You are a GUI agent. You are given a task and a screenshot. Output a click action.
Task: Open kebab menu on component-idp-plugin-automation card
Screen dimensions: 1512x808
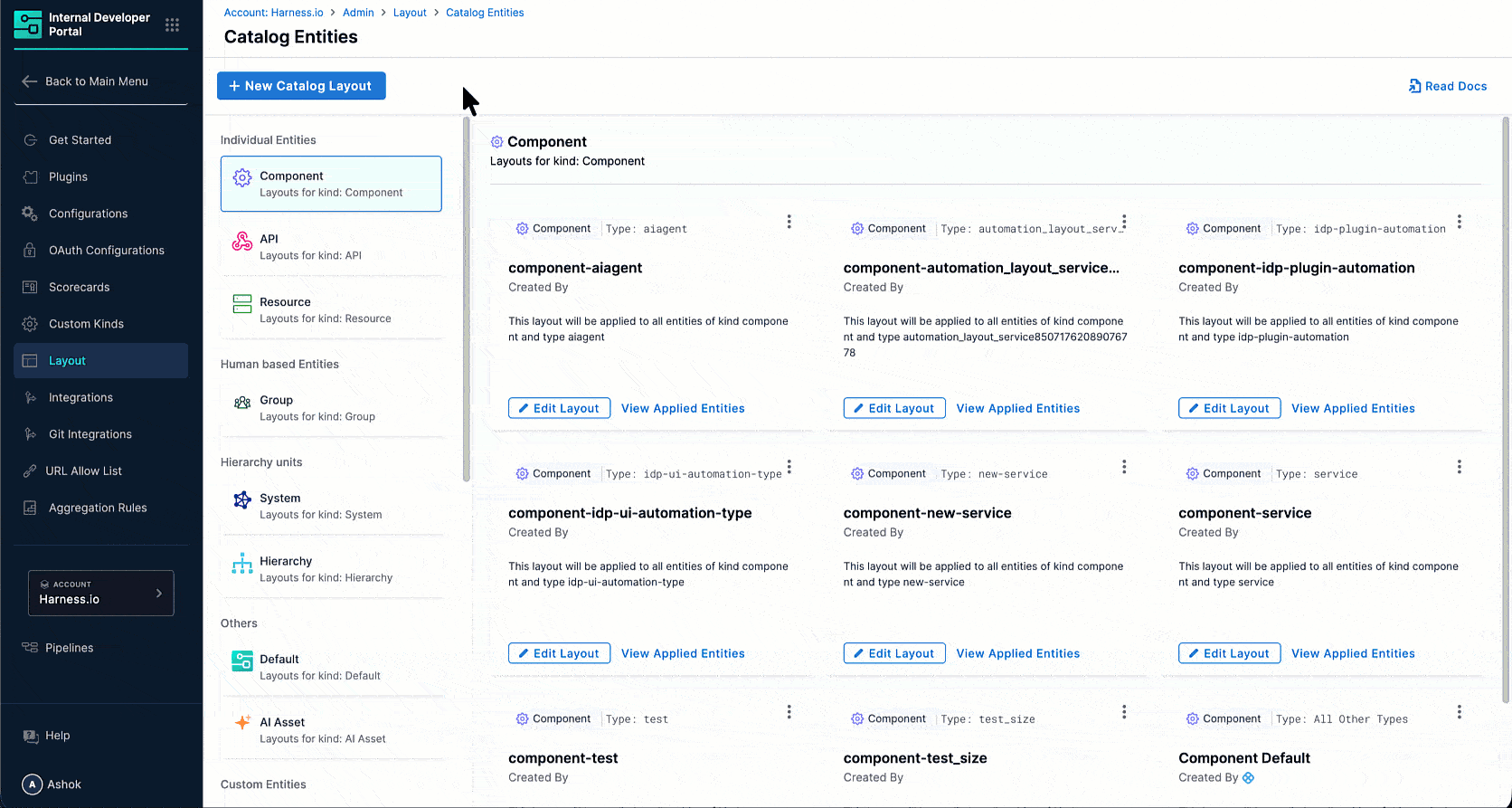1459,222
